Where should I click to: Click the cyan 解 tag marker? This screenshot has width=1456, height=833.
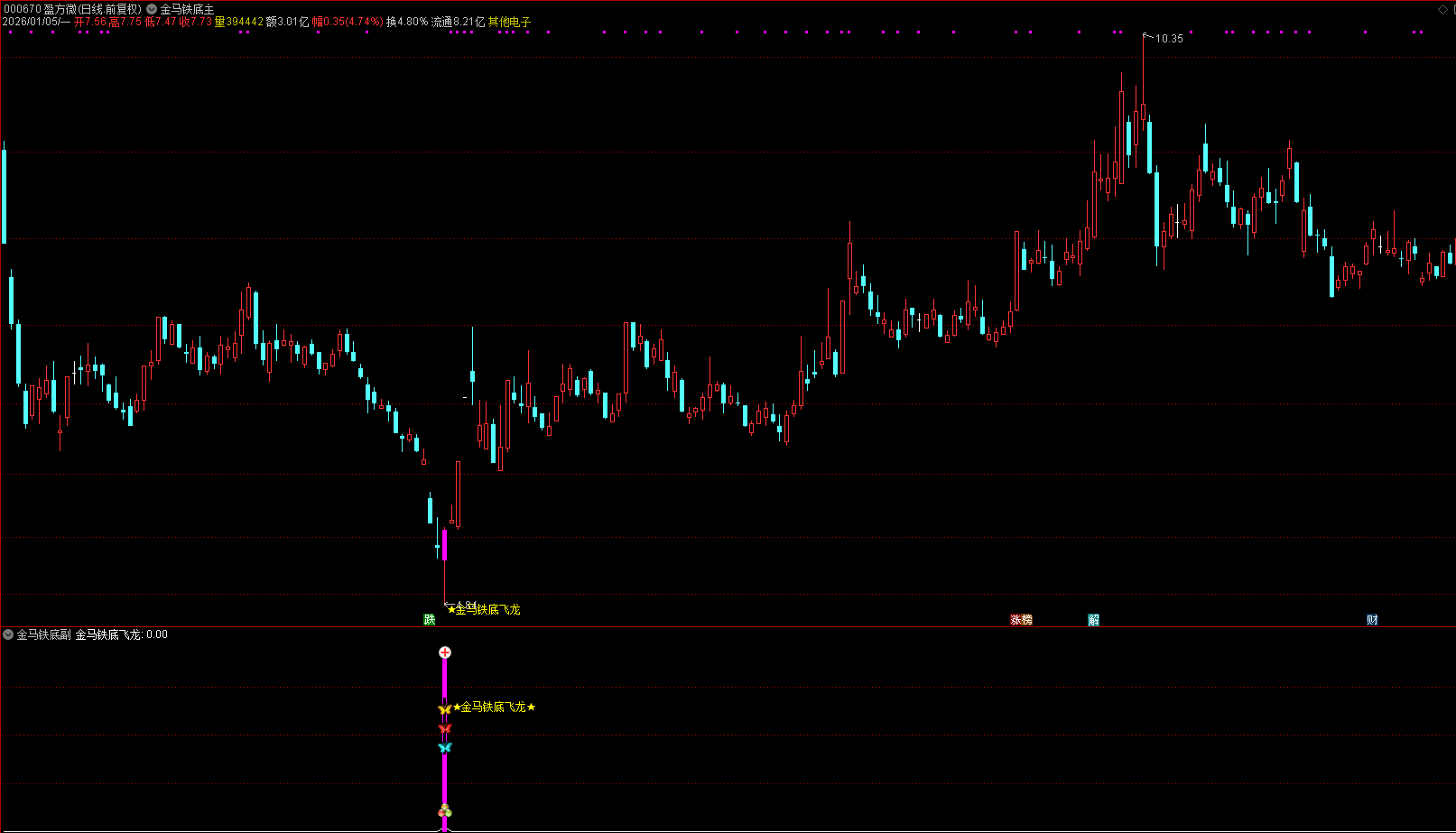coord(1093,619)
